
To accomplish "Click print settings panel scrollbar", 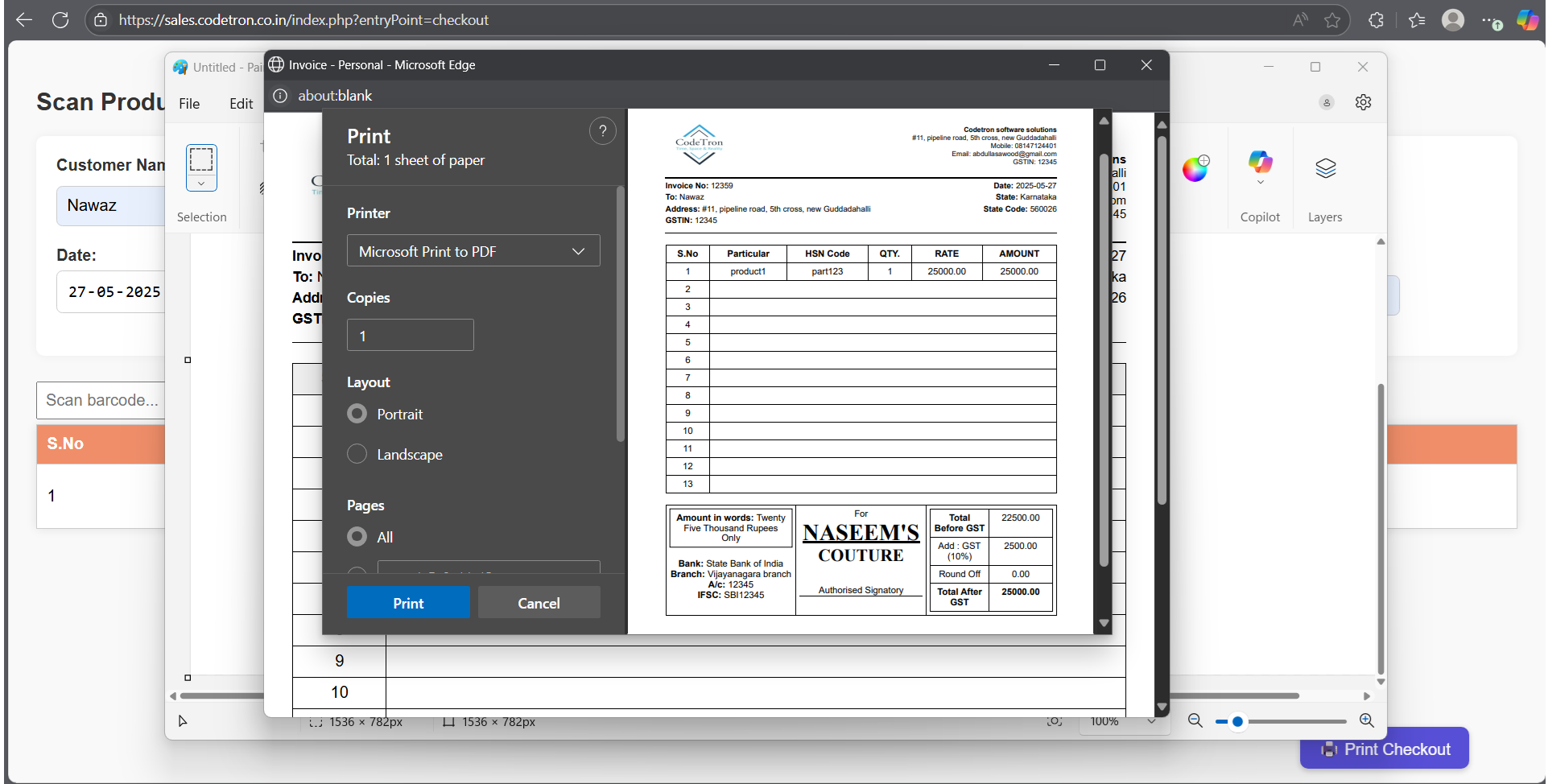I will click(620, 314).
